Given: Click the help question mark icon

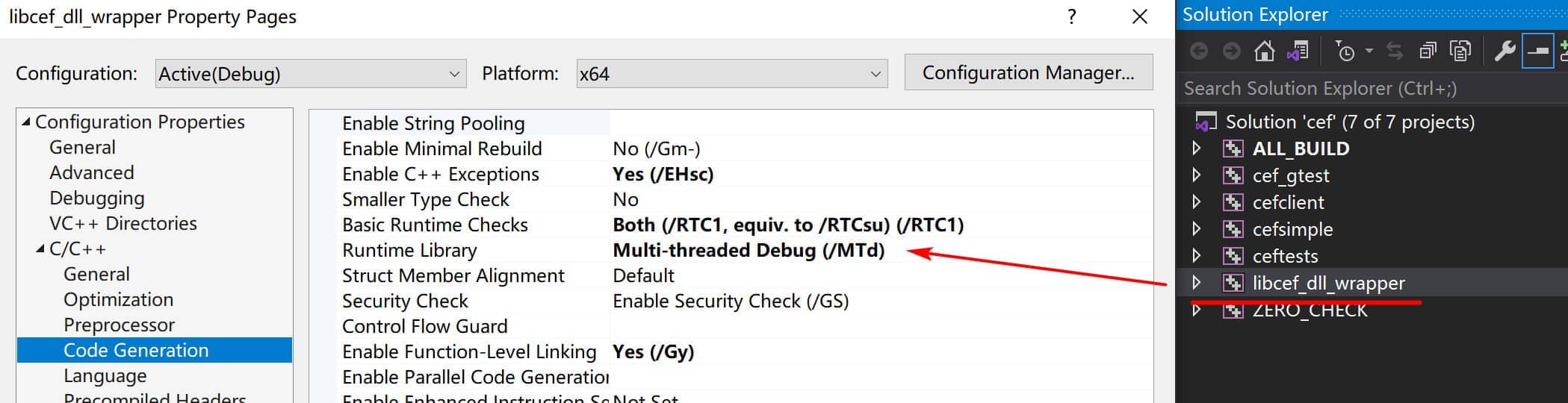Looking at the screenshot, I should tap(1072, 16).
